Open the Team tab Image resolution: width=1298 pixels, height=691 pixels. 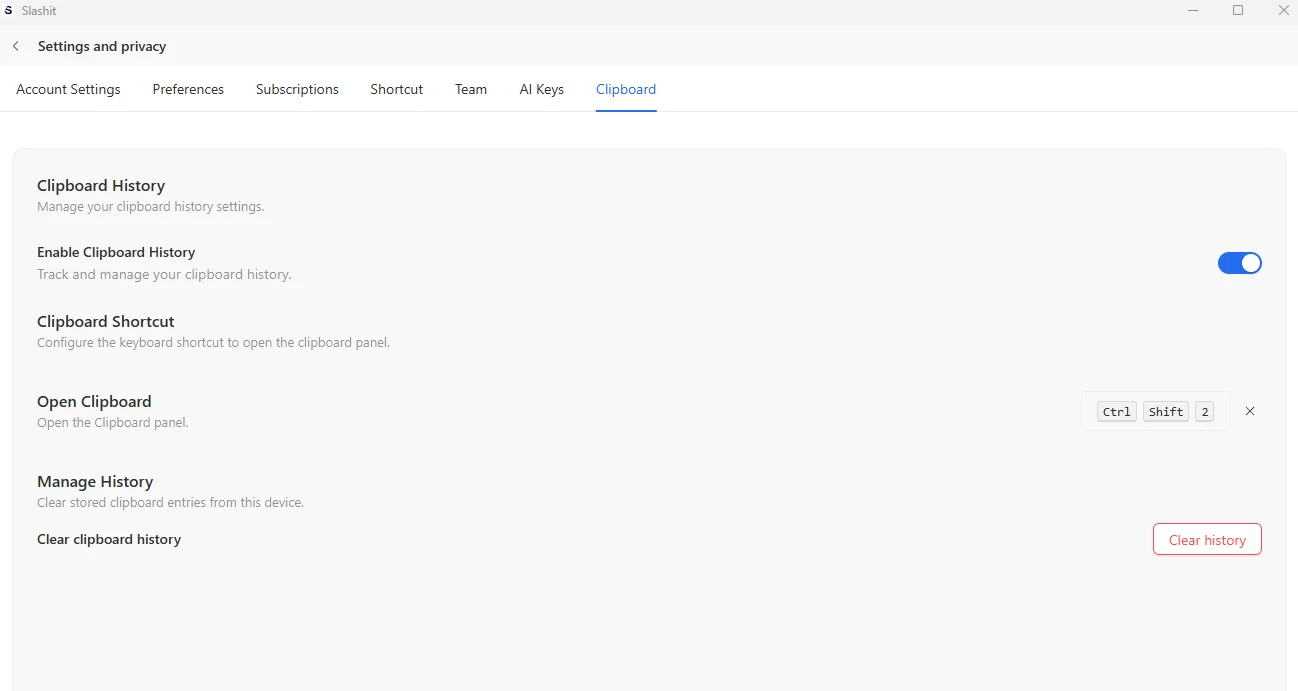(471, 89)
